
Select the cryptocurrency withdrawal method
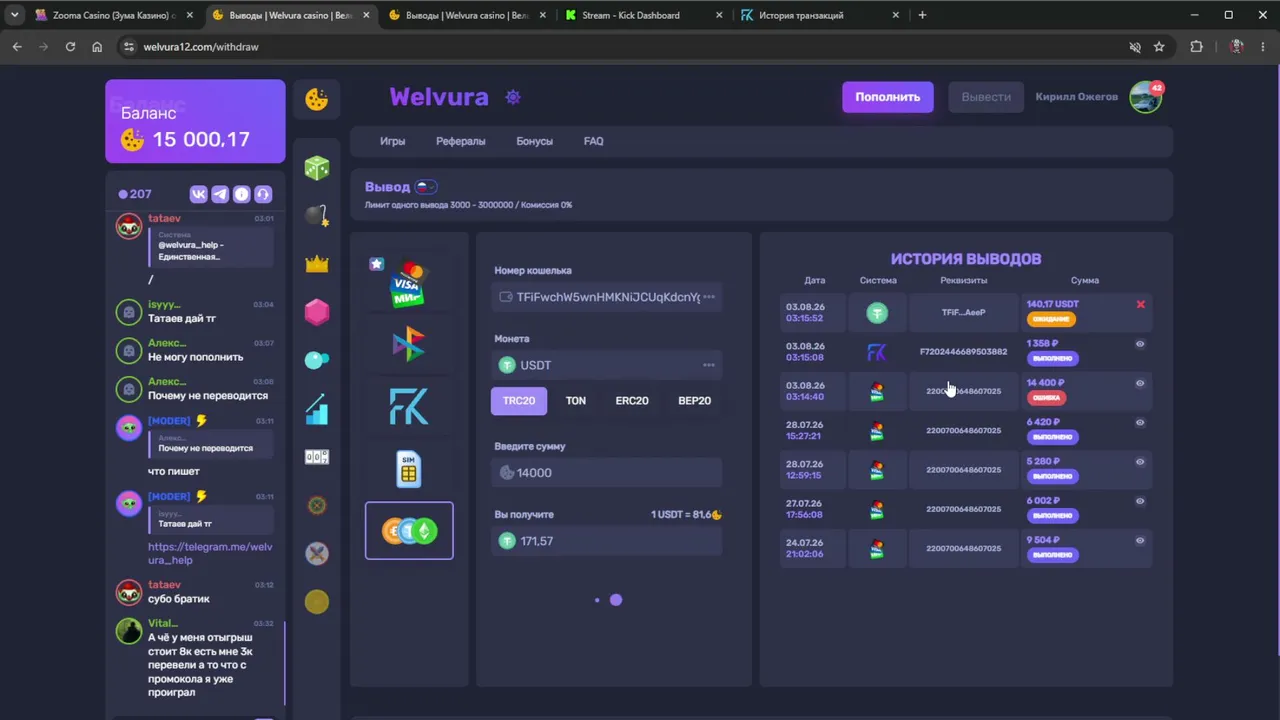coord(409,531)
